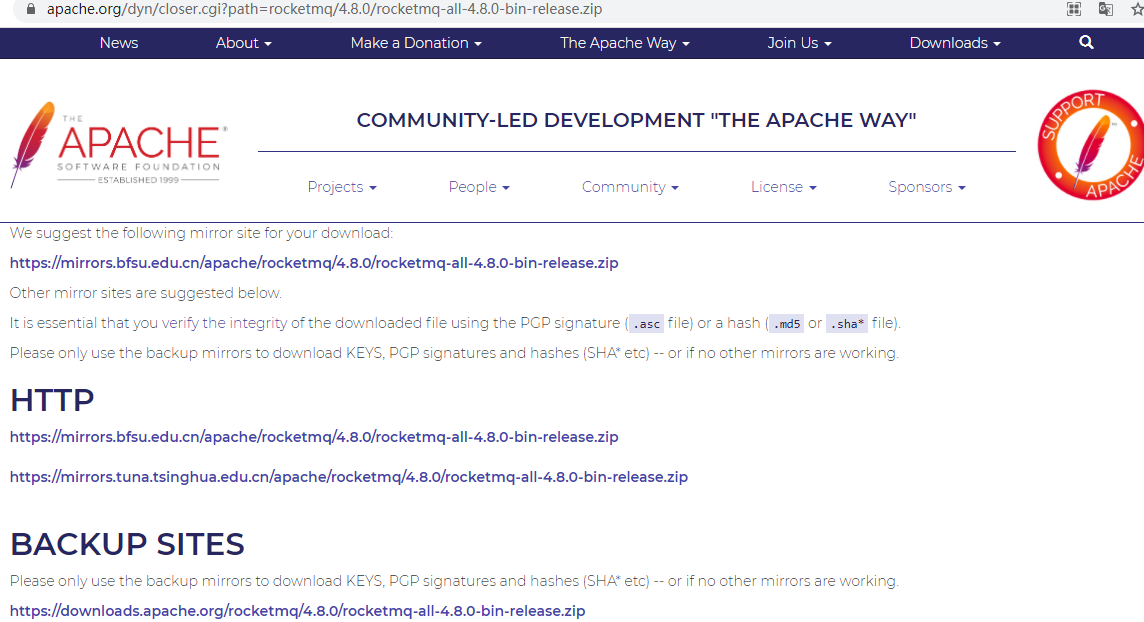Viewport: 1144px width, 622px height.
Task: Open the People dropdown
Action: [479, 187]
